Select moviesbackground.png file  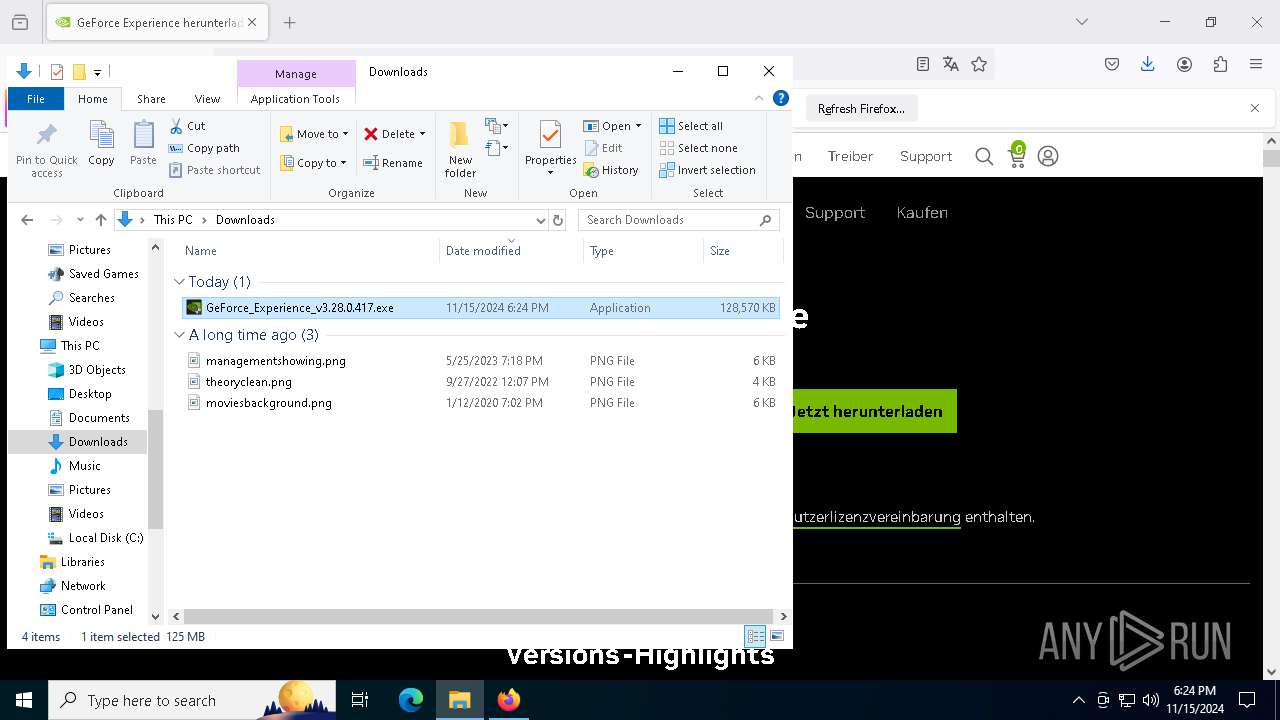pyautogui.click(x=481, y=403)
